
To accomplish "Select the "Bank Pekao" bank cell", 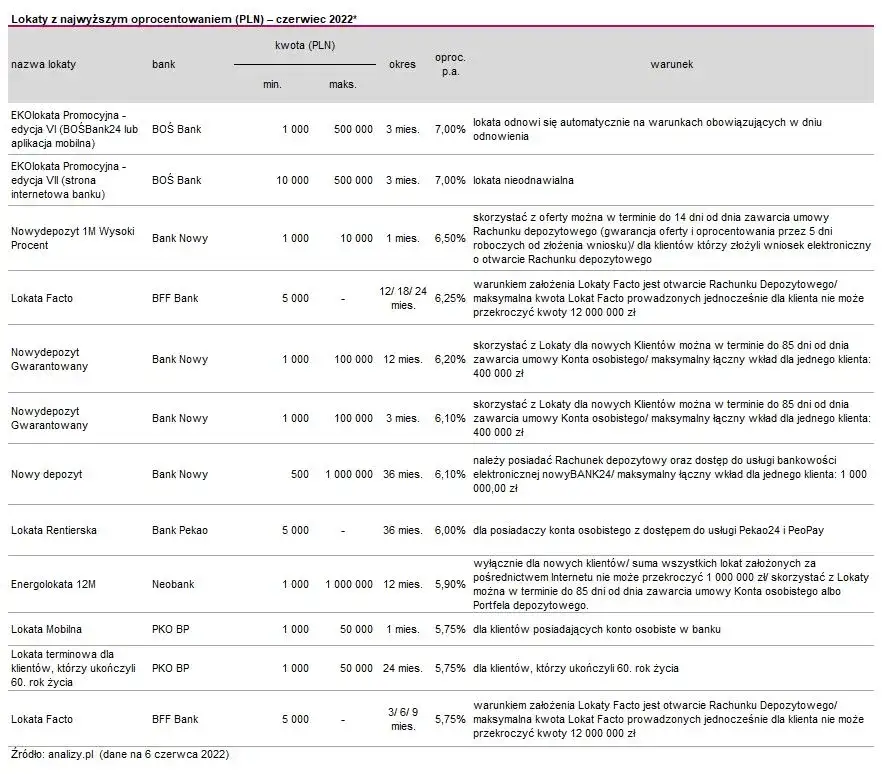I will [179, 530].
